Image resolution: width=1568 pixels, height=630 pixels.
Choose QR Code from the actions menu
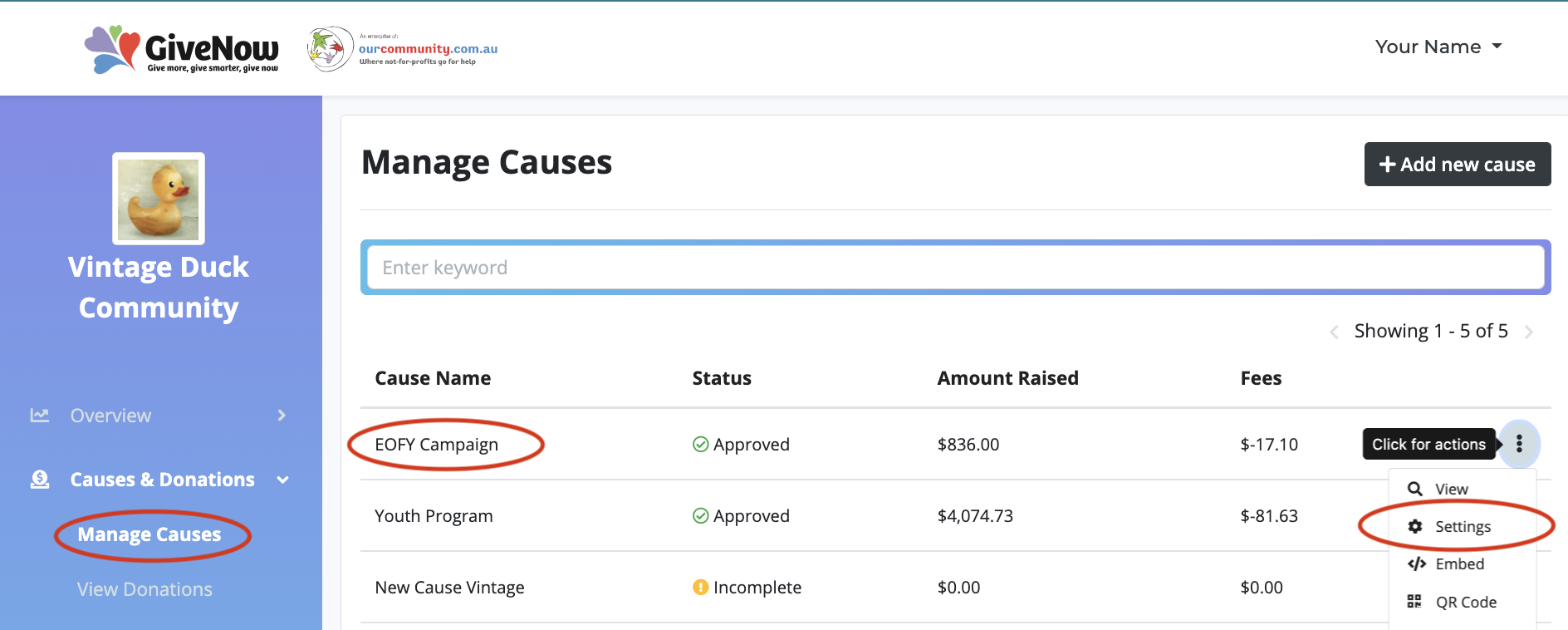pyautogui.click(x=1466, y=603)
